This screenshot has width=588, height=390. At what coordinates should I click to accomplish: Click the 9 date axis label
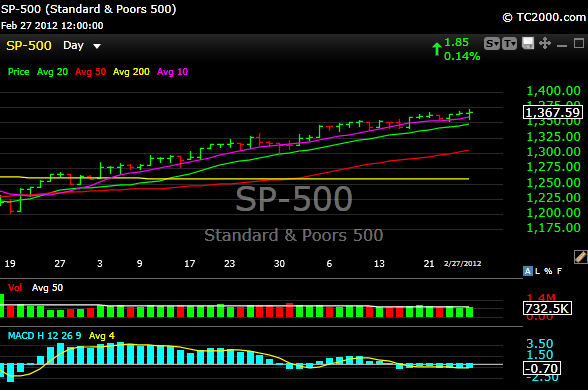click(140, 264)
